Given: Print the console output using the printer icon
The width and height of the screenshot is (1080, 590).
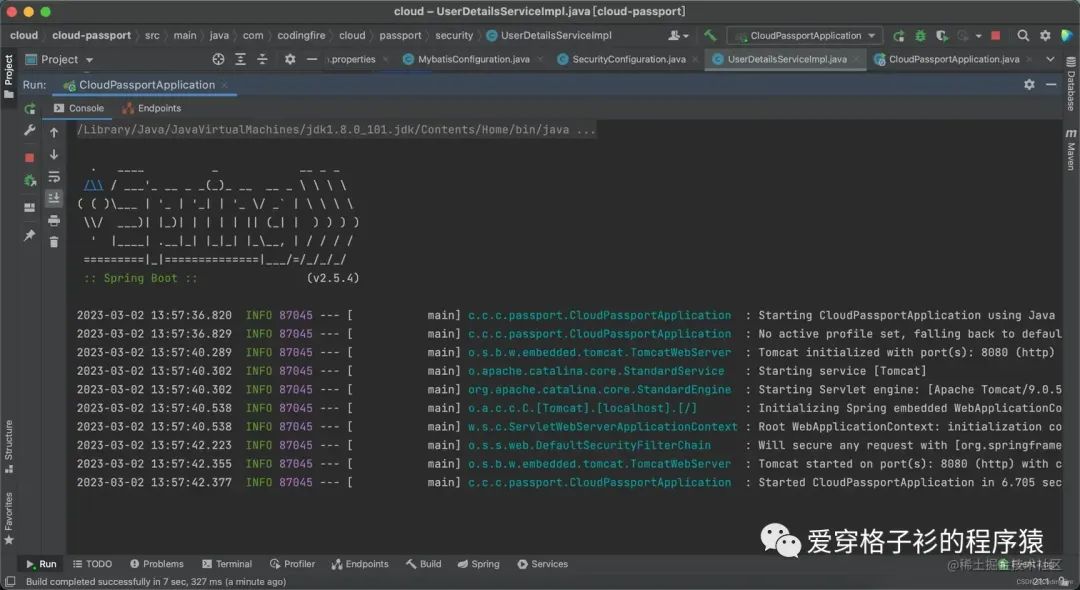Looking at the screenshot, I should [54, 219].
